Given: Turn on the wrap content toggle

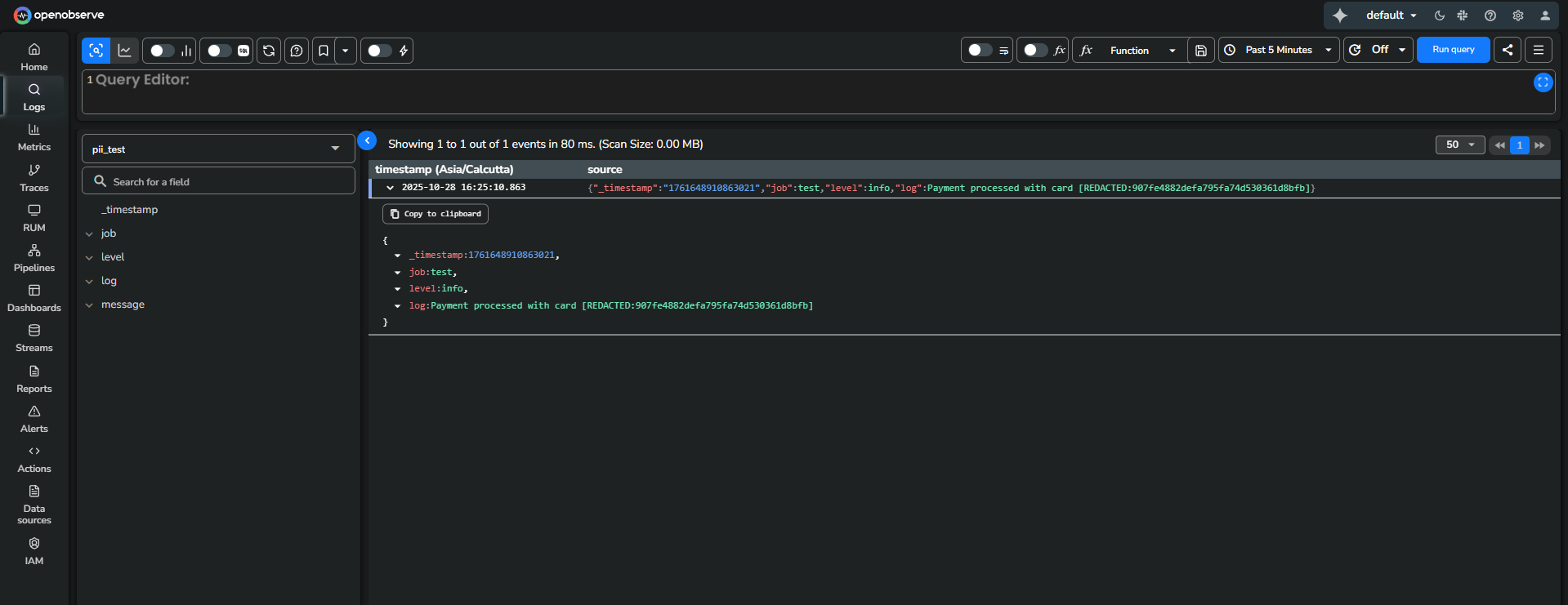Looking at the screenshot, I should coord(980,51).
